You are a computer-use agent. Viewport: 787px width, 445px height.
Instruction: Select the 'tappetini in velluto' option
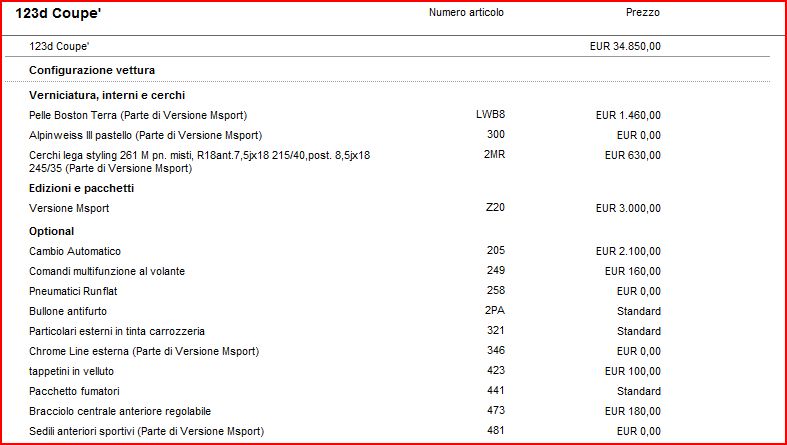tap(71, 372)
